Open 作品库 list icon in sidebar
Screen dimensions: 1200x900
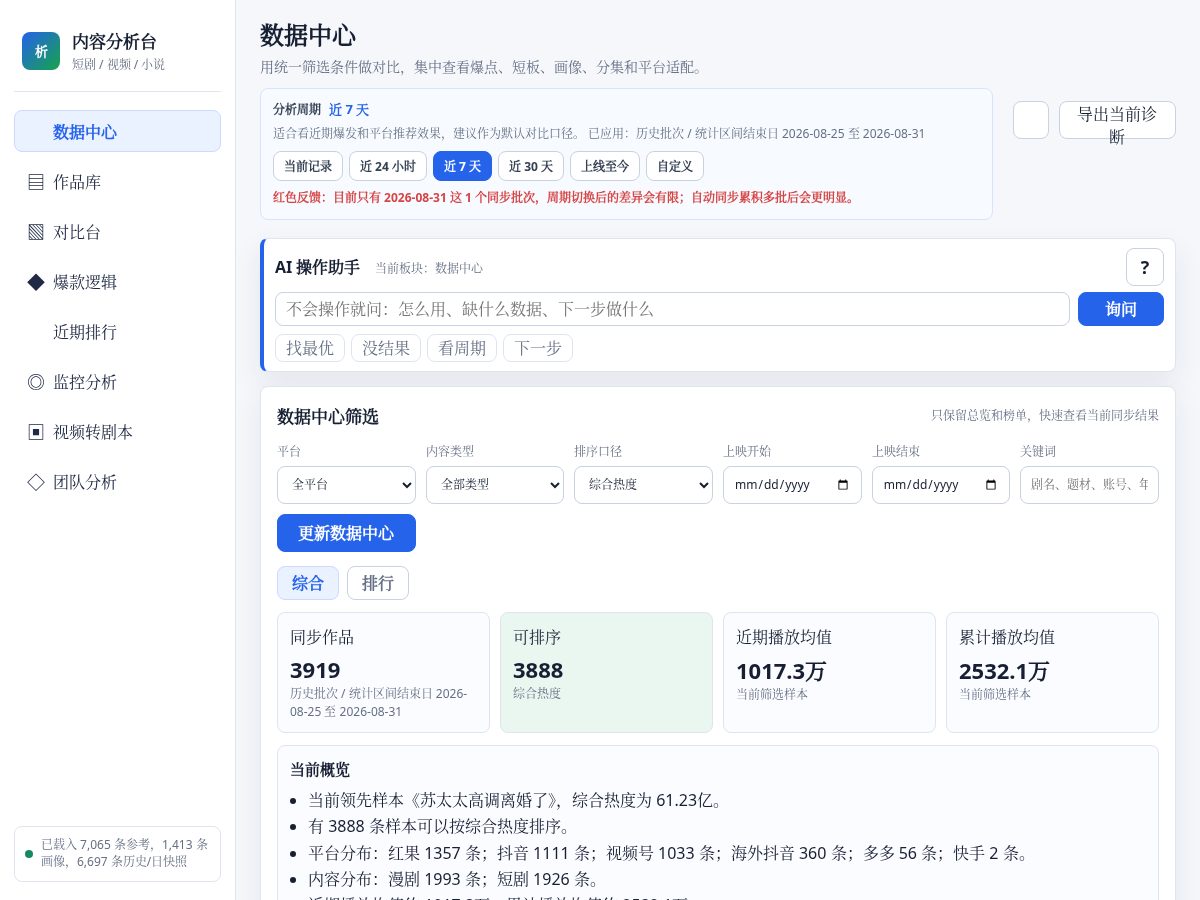click(x=36, y=182)
